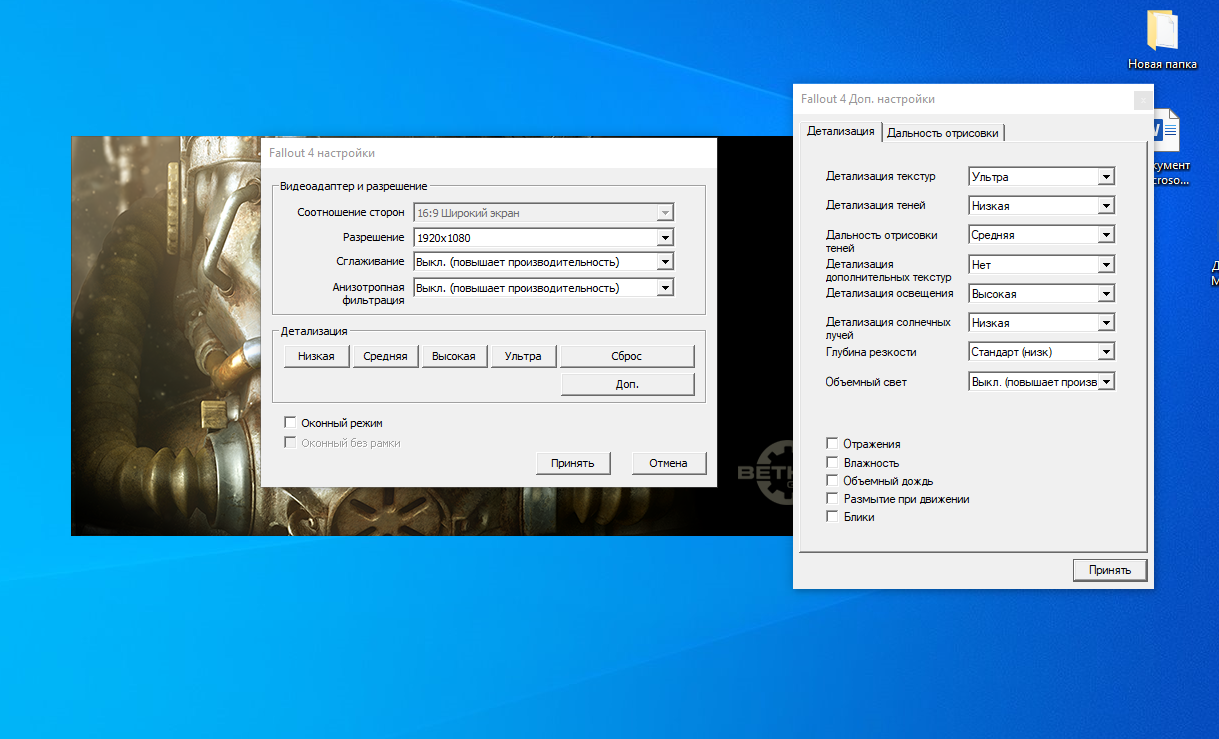Expand the Глубина резкости dropdown
The width and height of the screenshot is (1219, 739).
coord(1105,352)
